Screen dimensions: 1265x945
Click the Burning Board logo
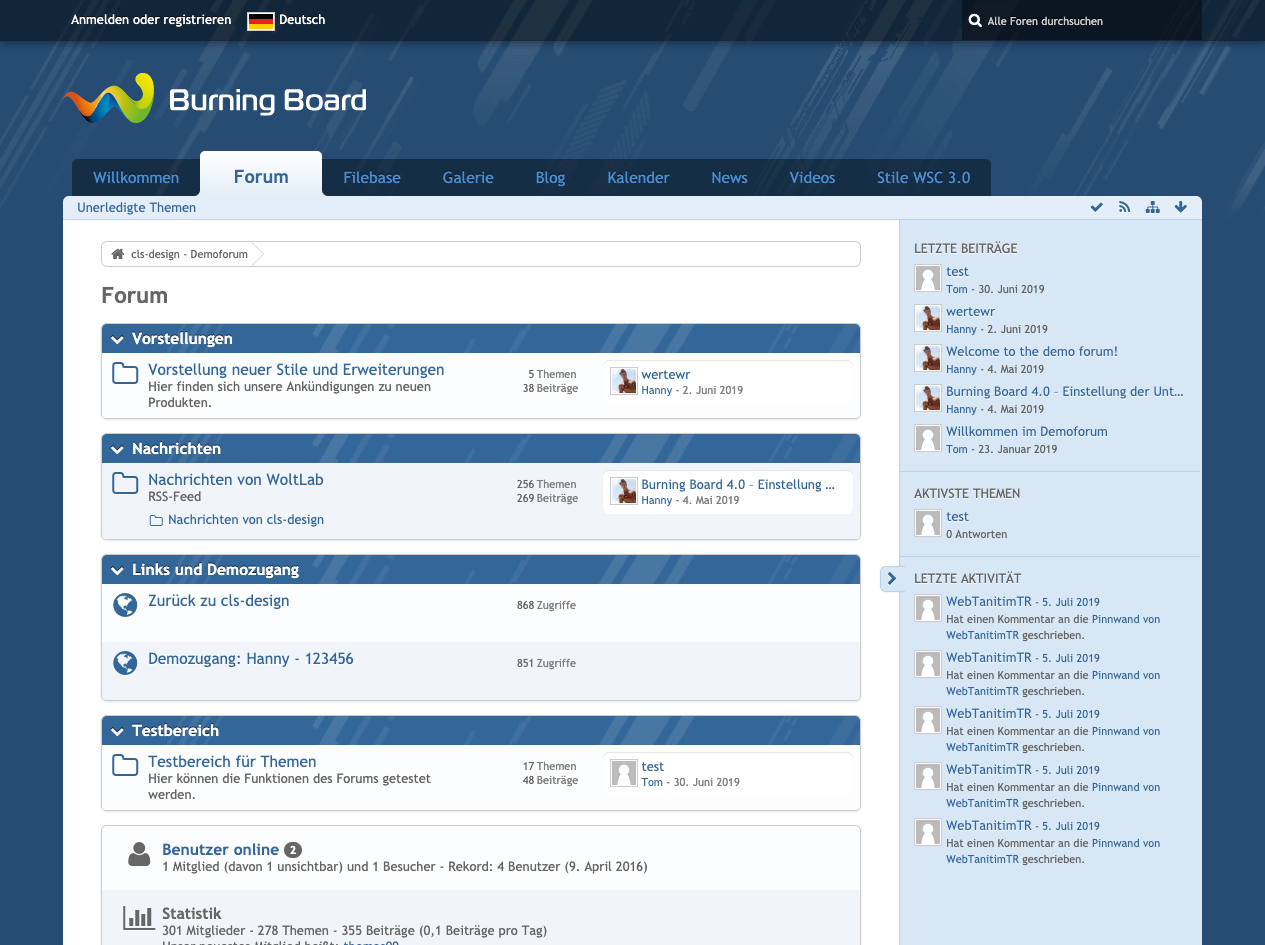point(215,100)
